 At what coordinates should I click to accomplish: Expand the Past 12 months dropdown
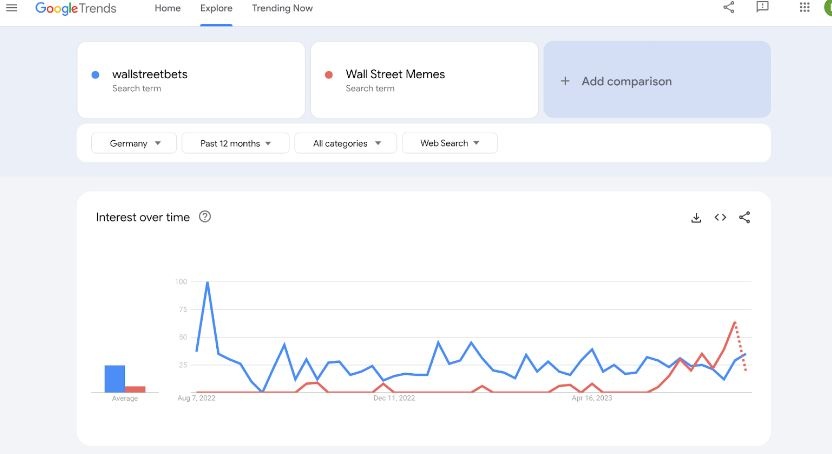[x=235, y=143]
